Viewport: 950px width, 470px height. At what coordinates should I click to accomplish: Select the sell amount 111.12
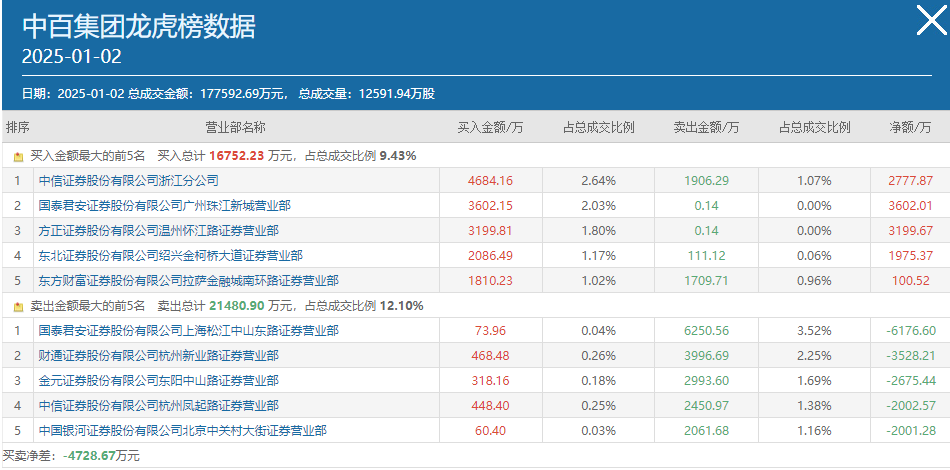click(x=706, y=256)
